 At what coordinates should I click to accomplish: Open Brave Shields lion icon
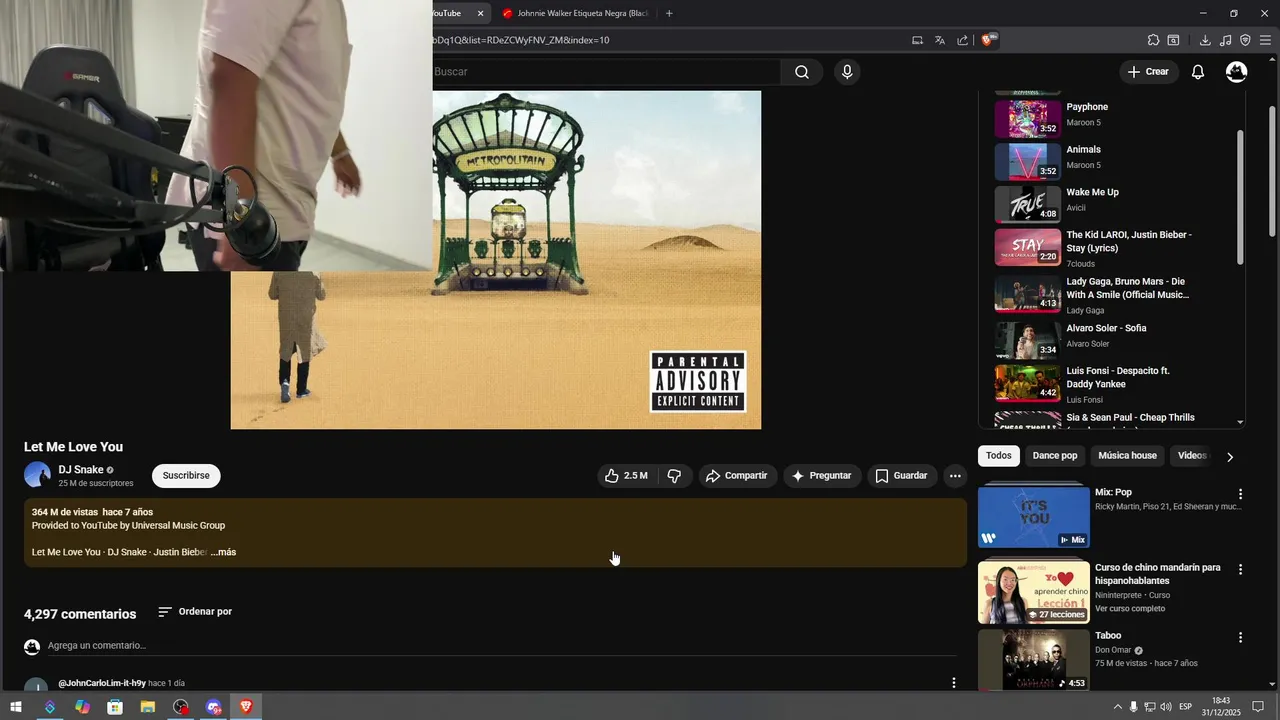(x=987, y=40)
